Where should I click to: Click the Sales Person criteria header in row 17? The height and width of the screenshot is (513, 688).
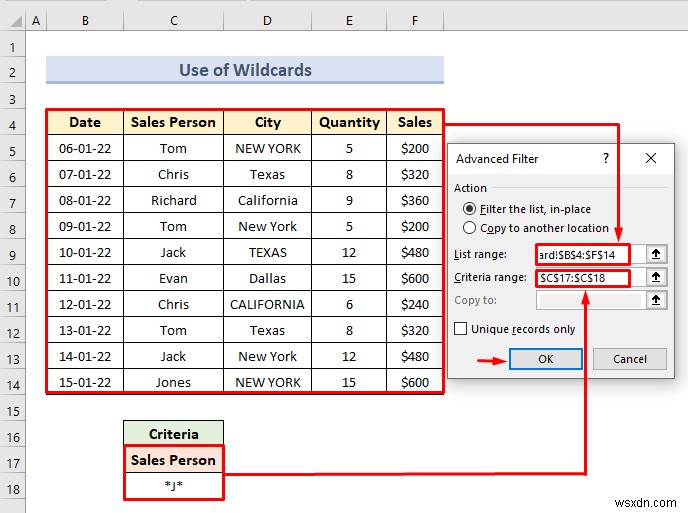click(173, 460)
